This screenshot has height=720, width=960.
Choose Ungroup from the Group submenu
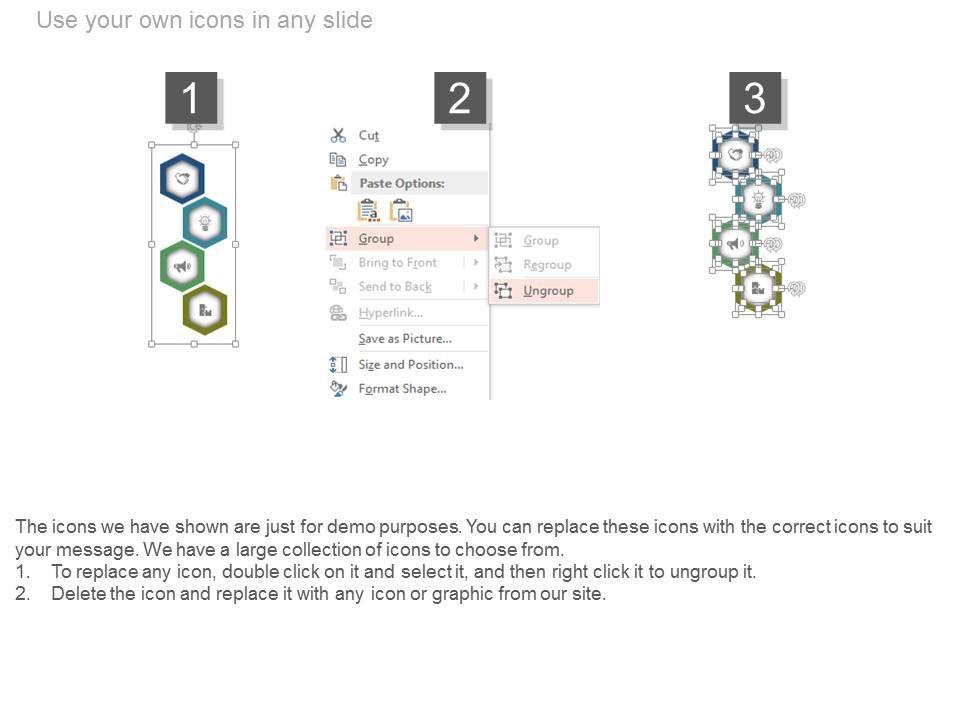point(548,291)
